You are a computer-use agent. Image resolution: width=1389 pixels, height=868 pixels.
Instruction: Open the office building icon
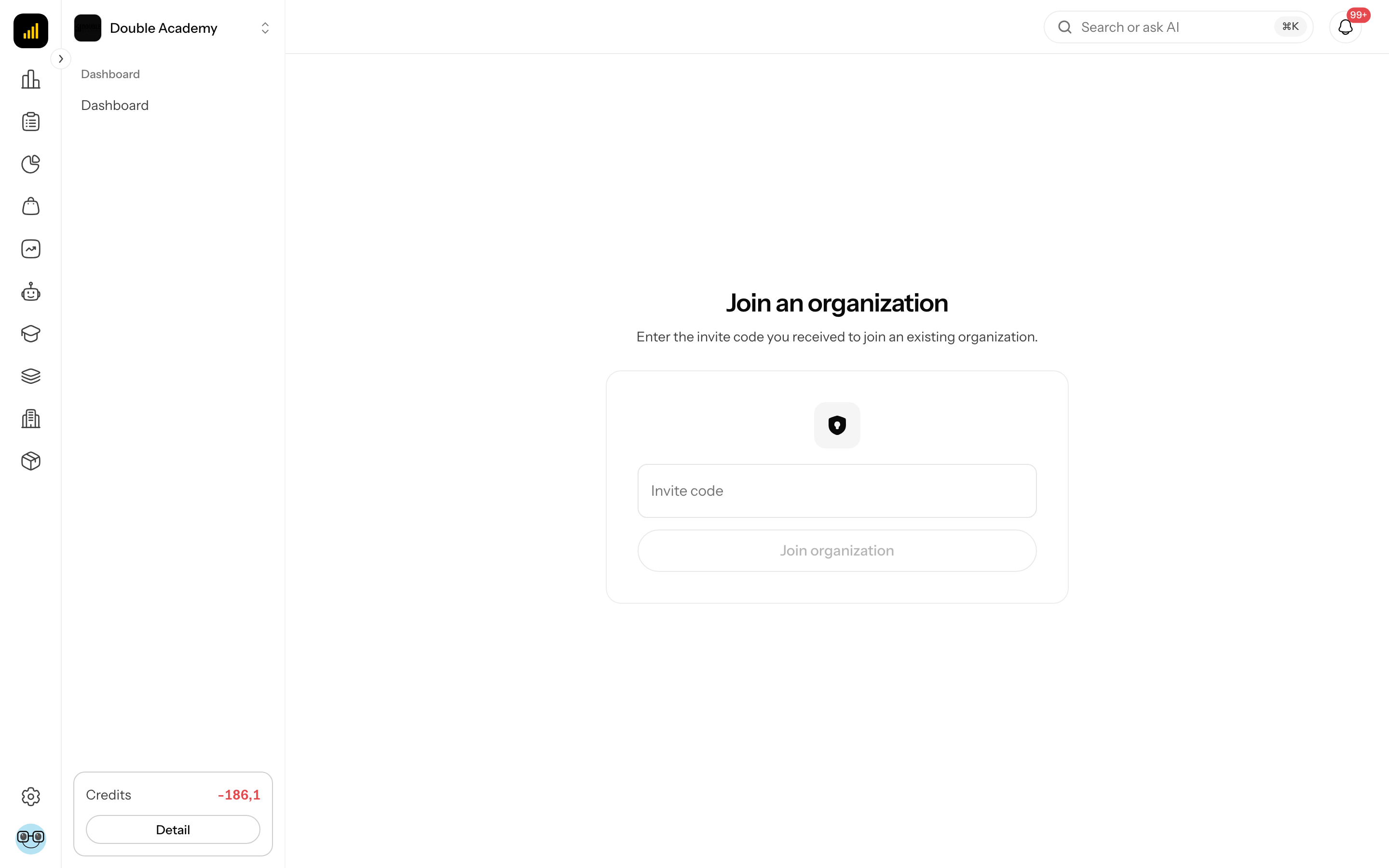(30, 419)
